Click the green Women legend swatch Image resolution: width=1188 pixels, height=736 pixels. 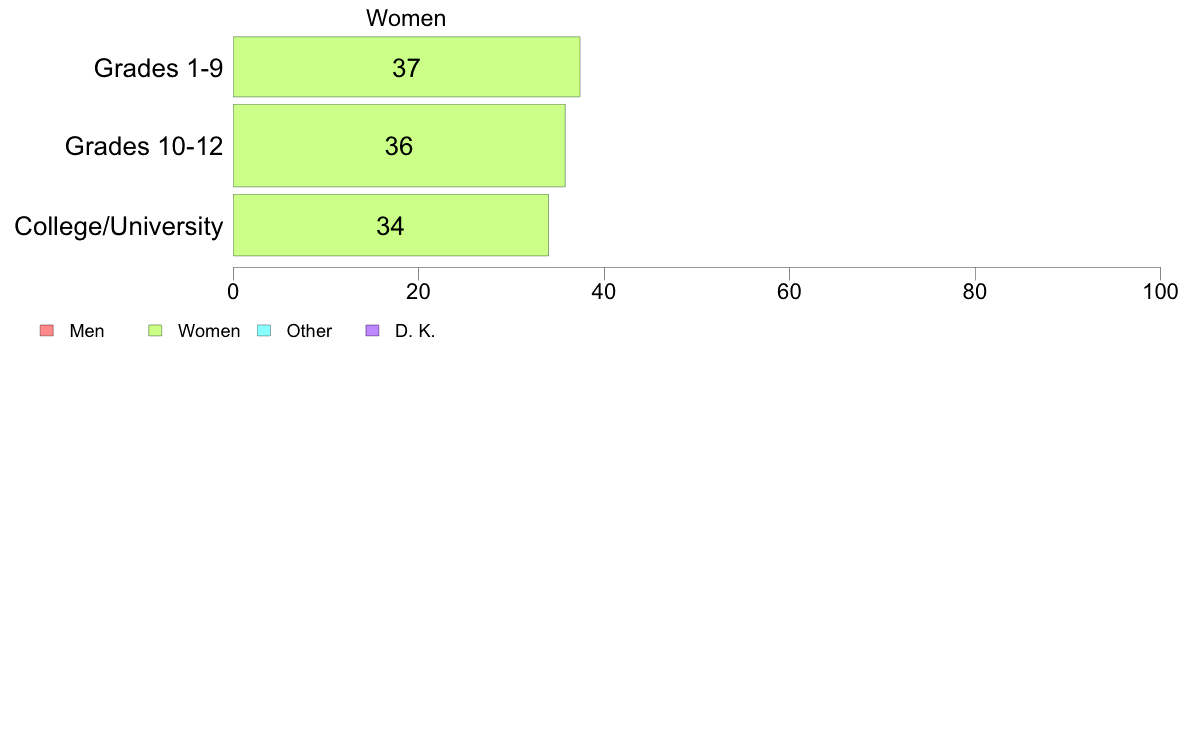pos(155,330)
